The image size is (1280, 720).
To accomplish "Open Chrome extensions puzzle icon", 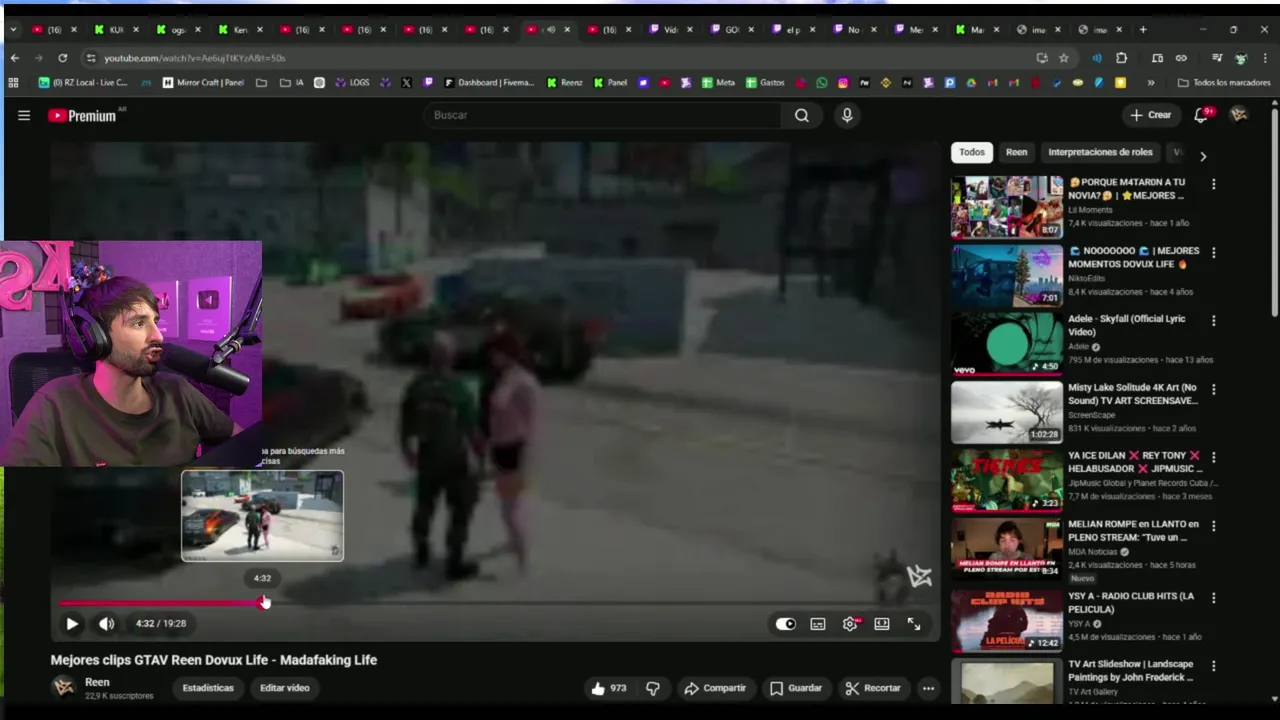I will (1121, 58).
